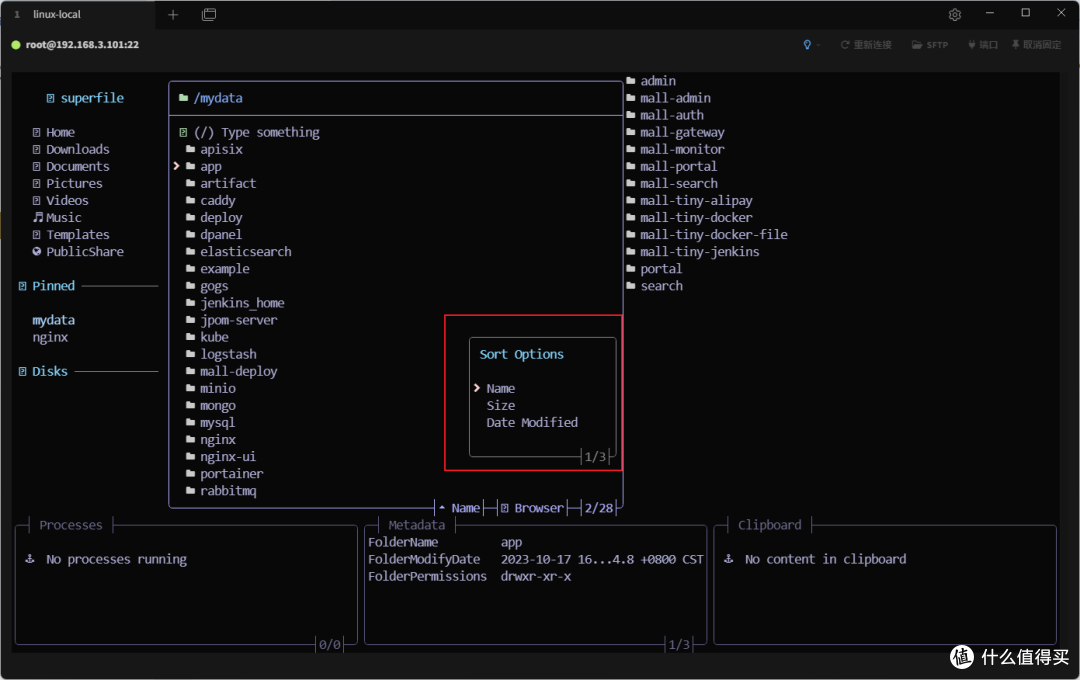Screen dimensions: 1080x680
Task: Click the lightbulb icon in the connection toolbar
Action: [807, 45]
